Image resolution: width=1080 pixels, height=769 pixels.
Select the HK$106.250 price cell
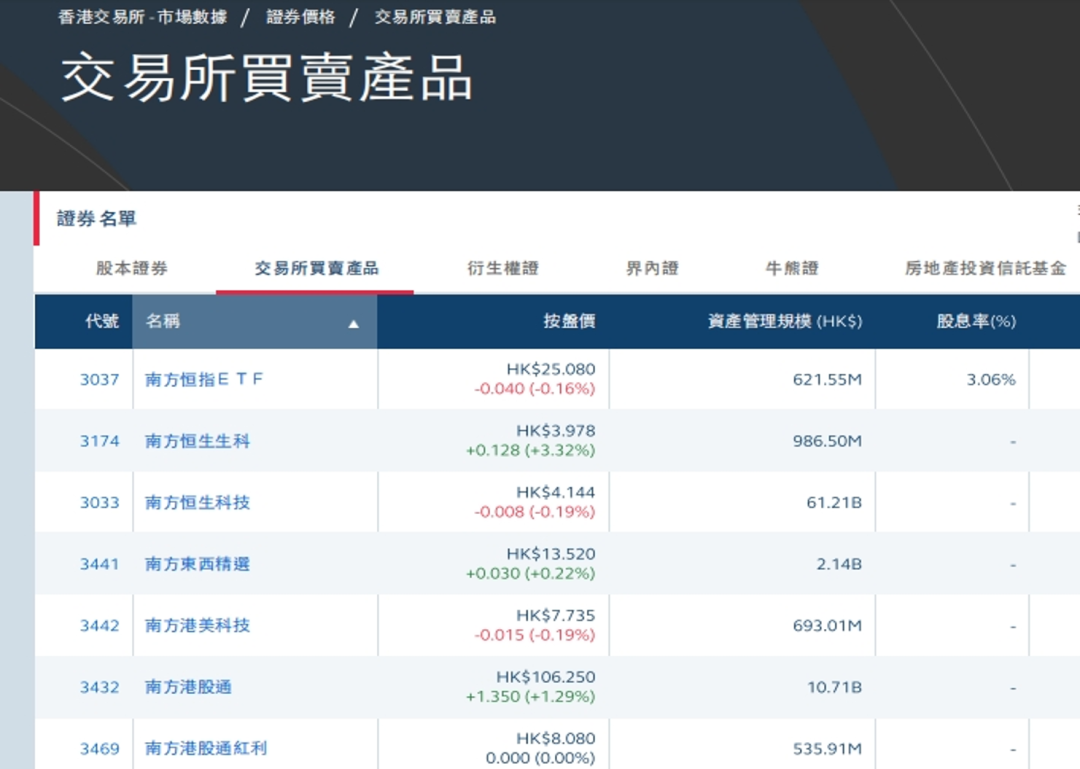(x=546, y=677)
